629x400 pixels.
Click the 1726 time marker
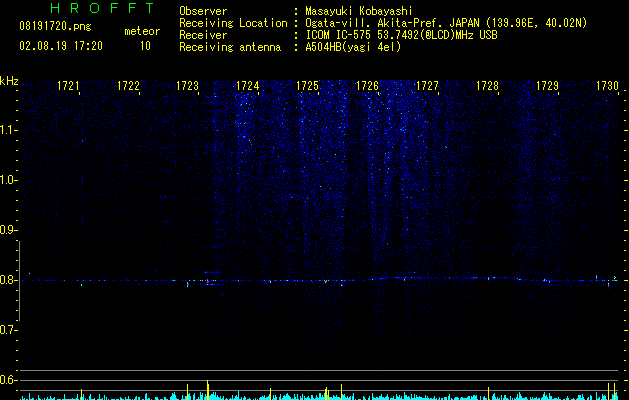(367, 86)
